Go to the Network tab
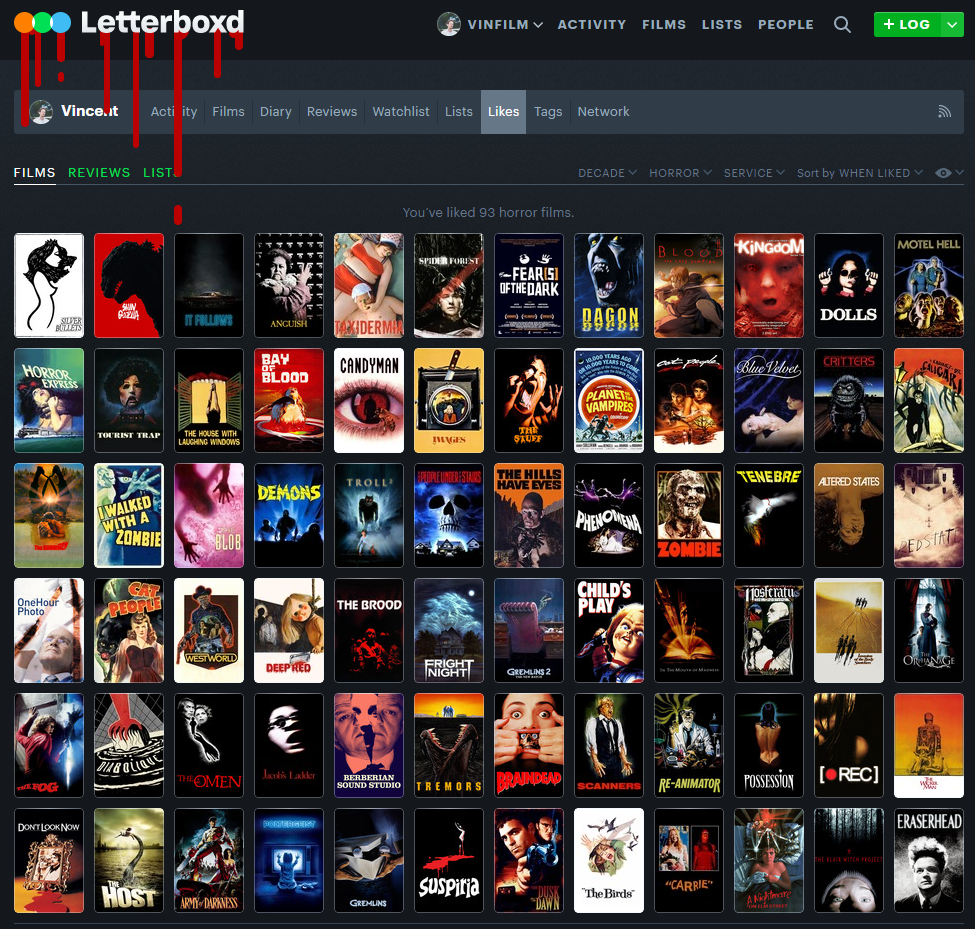The width and height of the screenshot is (975, 929). (x=603, y=111)
